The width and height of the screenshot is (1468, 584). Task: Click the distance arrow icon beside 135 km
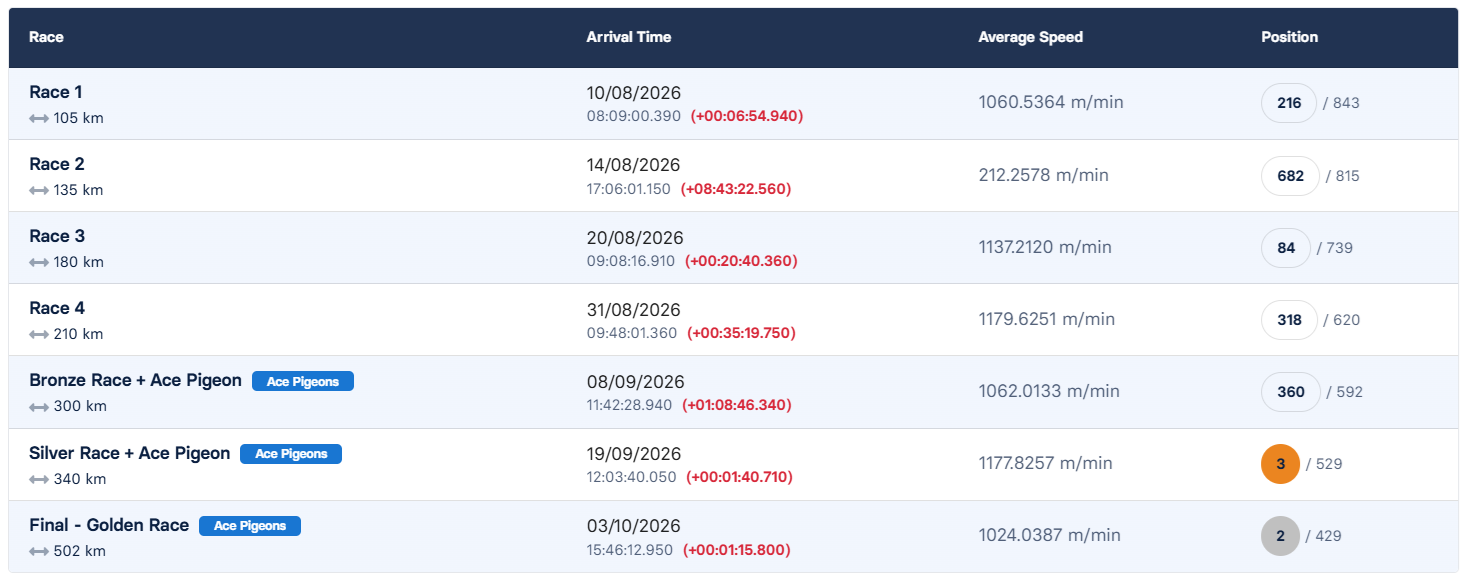pyautogui.click(x=39, y=190)
